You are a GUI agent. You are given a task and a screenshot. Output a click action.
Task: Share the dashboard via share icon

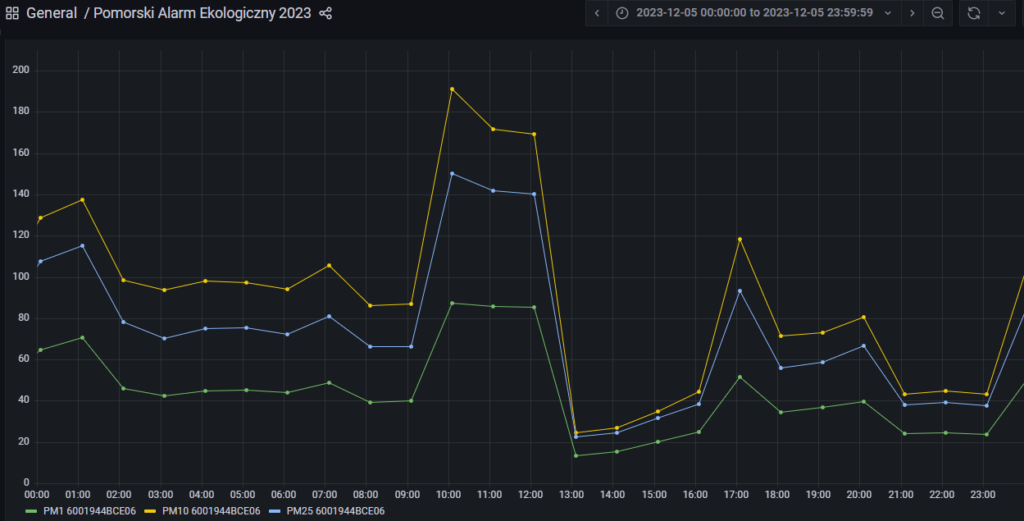[x=325, y=14]
